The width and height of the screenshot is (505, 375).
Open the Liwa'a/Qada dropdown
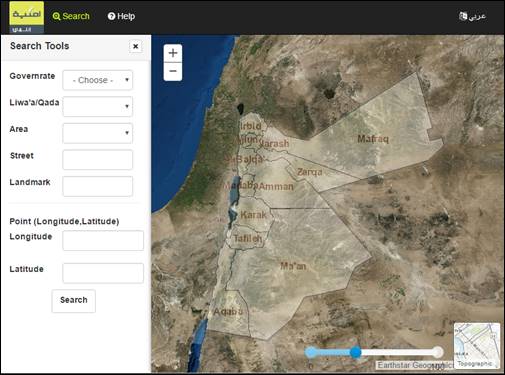tap(98, 106)
